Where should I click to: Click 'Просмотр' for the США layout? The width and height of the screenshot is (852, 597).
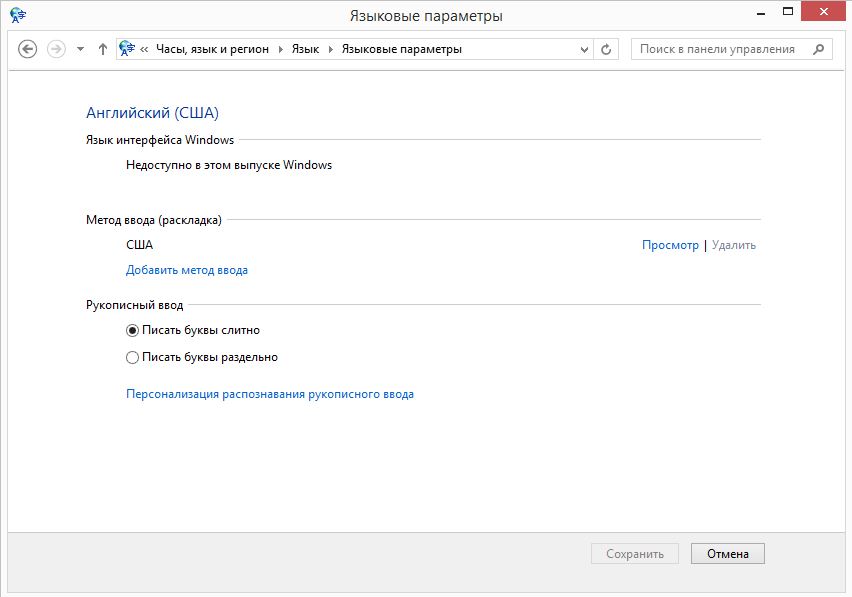point(670,245)
